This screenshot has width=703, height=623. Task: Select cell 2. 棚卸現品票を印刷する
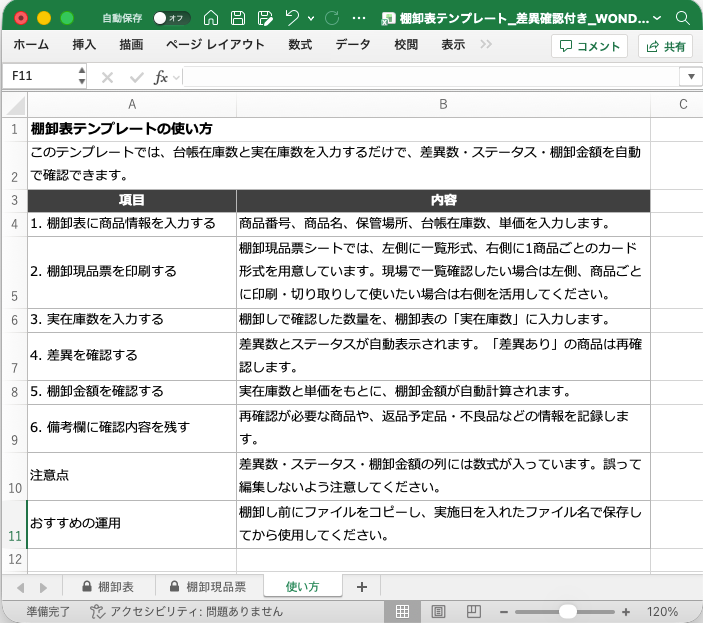click(x=132, y=272)
